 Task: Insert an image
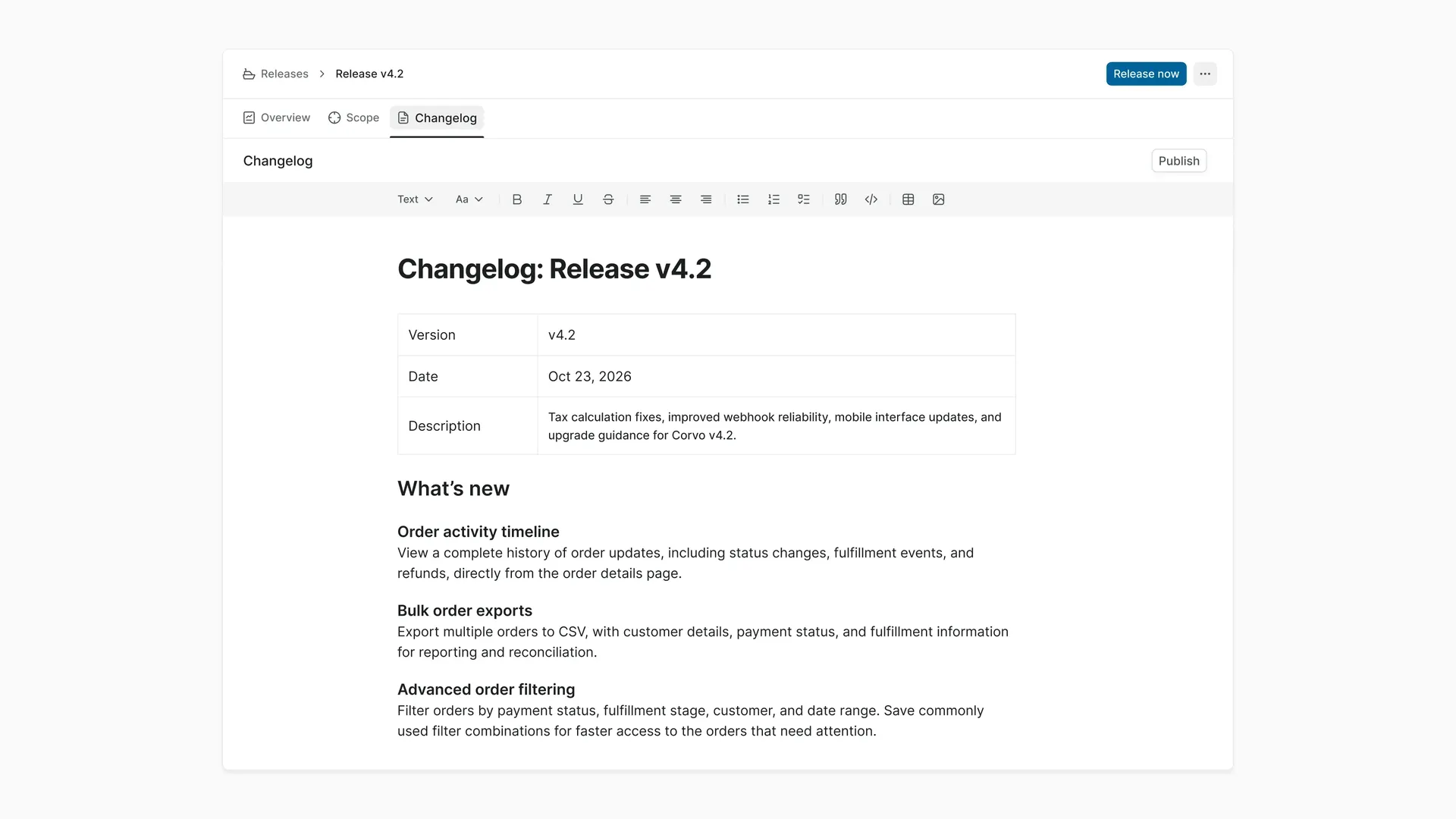[939, 199]
